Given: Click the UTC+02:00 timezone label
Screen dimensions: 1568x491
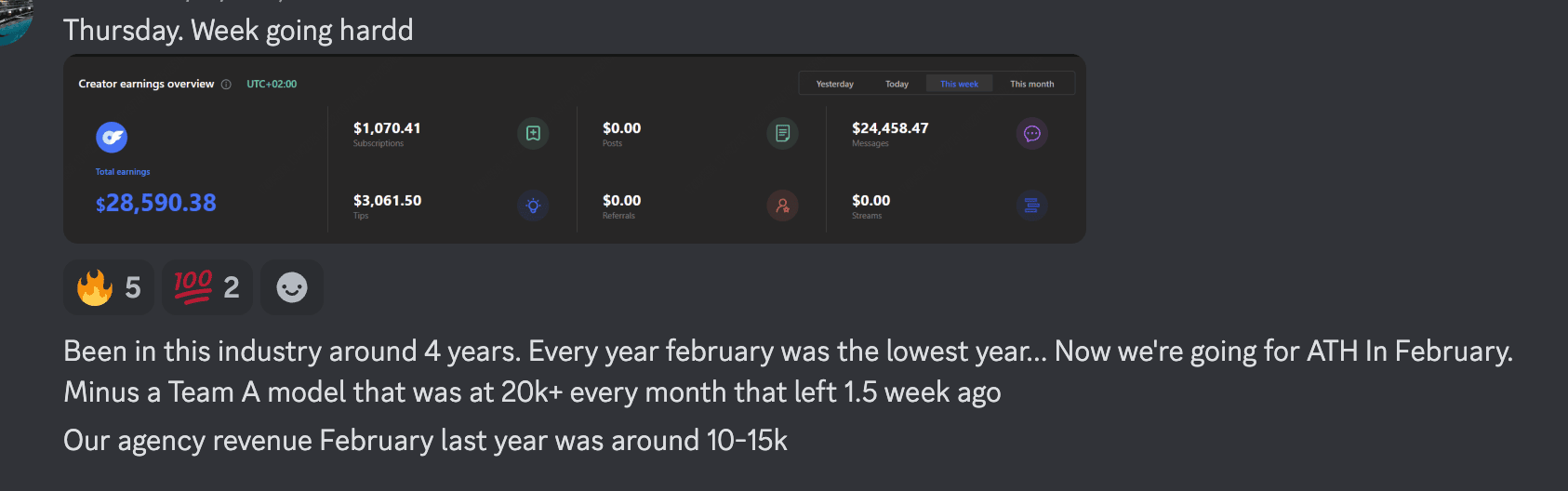Looking at the screenshot, I should tap(272, 85).
